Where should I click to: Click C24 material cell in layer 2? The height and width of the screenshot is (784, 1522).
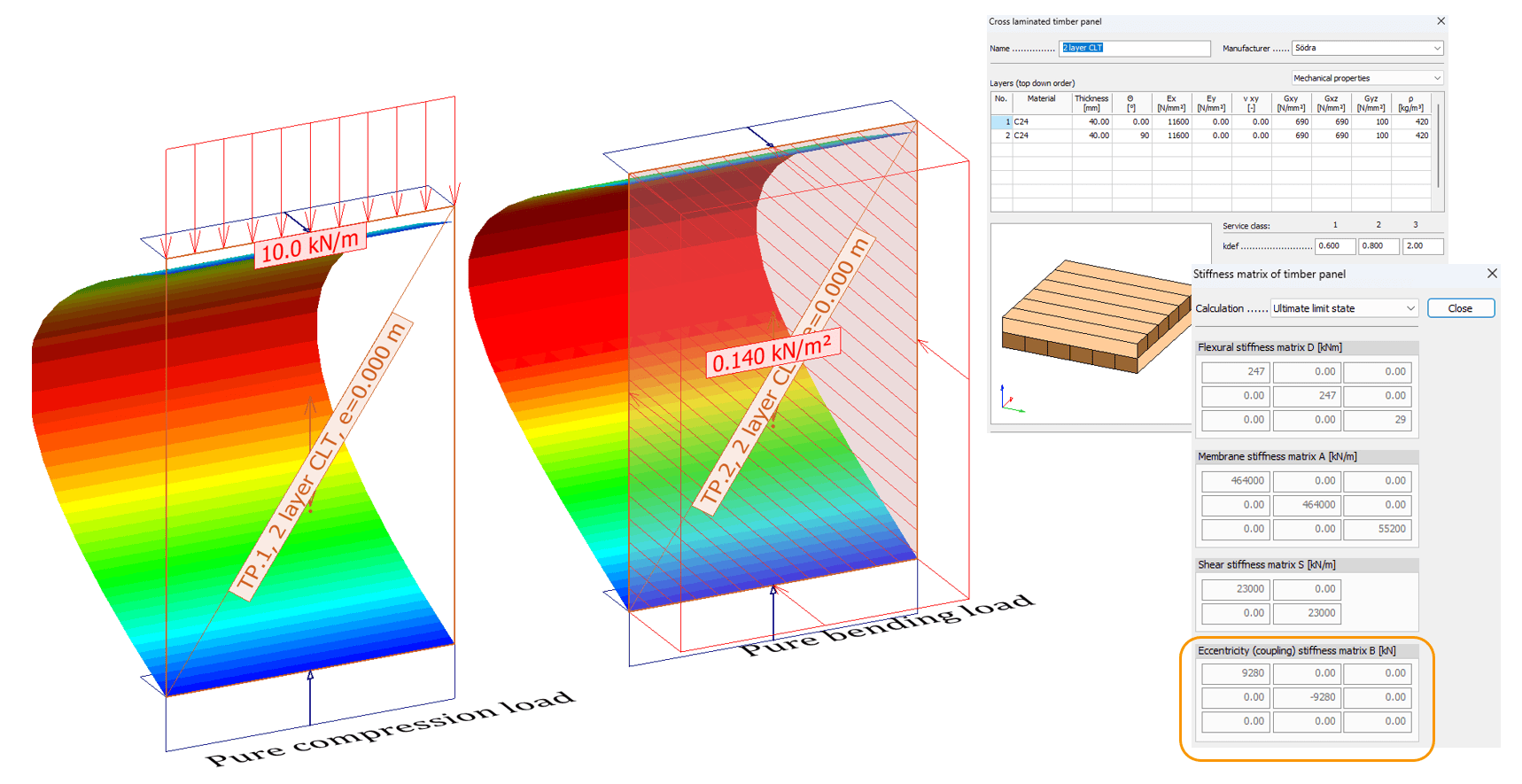click(x=1042, y=136)
